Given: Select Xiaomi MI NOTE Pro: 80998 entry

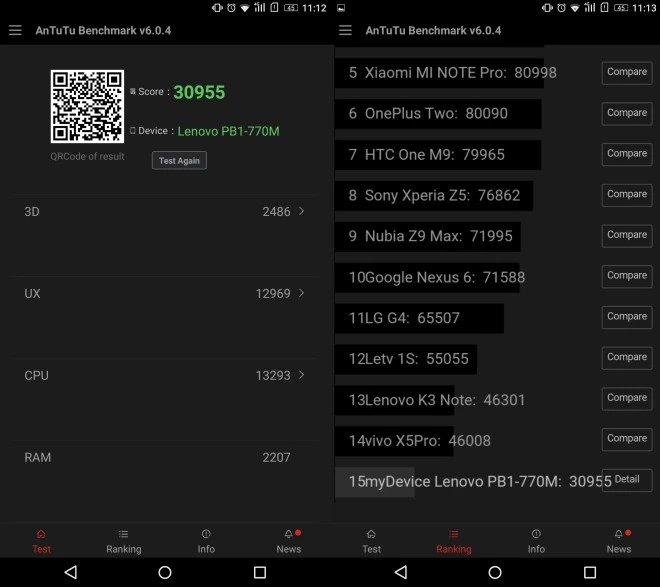Looking at the screenshot, I should tap(452, 73).
